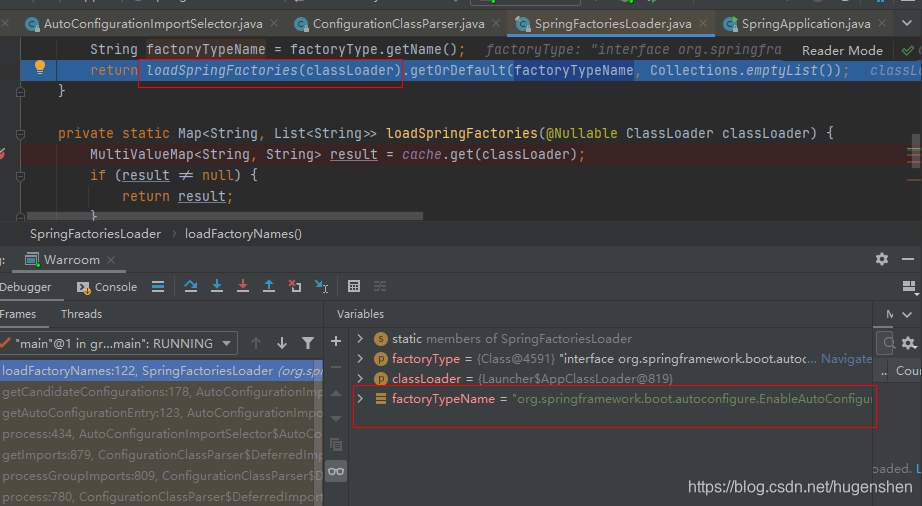Click Navigate link for factoryType
This screenshot has width=922, height=506.
tap(846, 358)
